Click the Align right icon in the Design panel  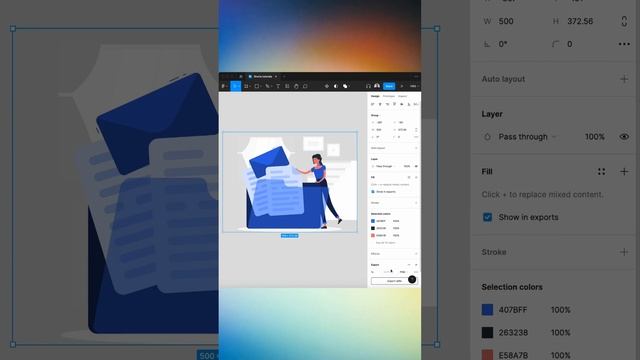[x=387, y=104]
